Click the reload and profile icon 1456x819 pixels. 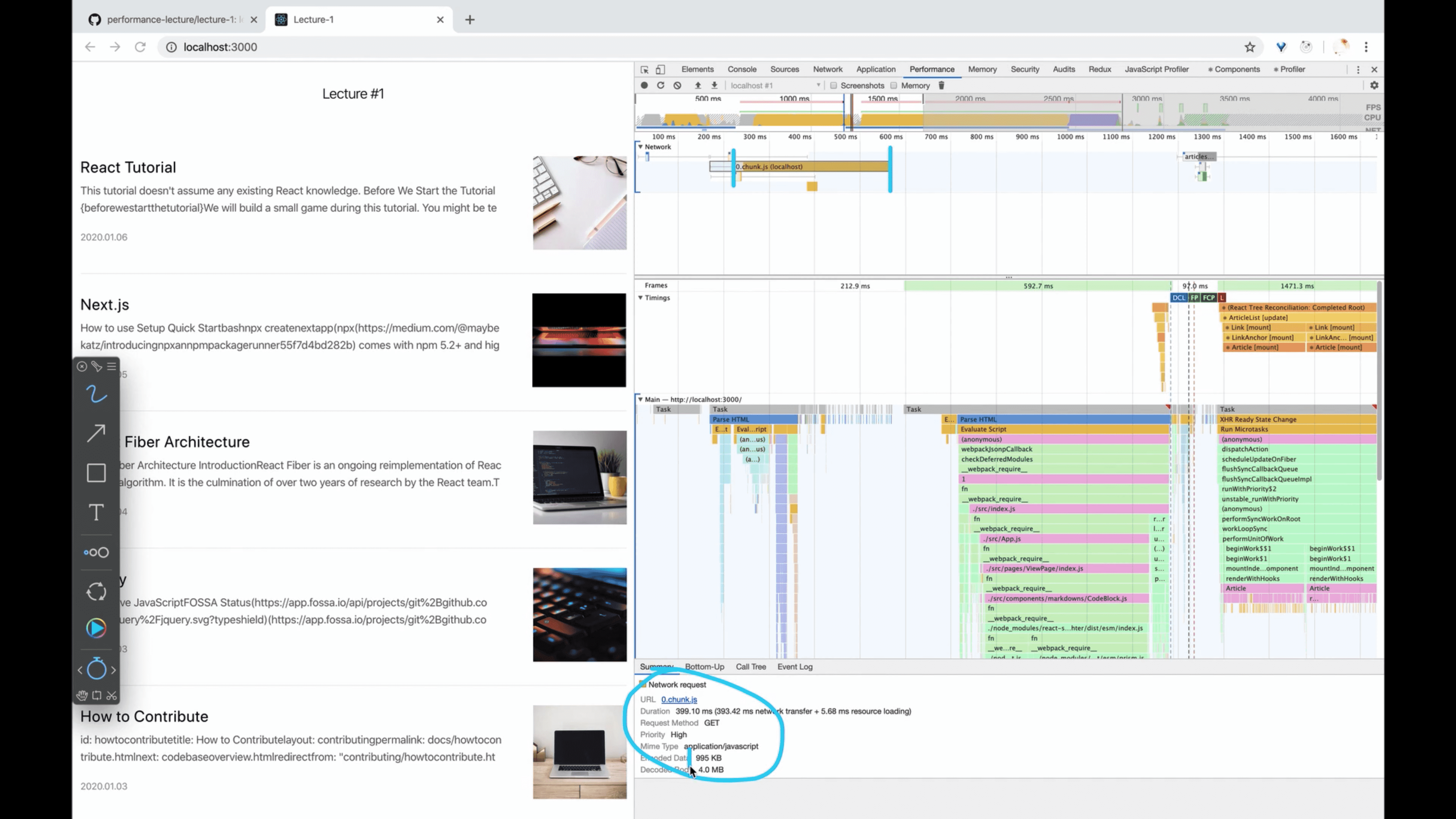coord(660,85)
